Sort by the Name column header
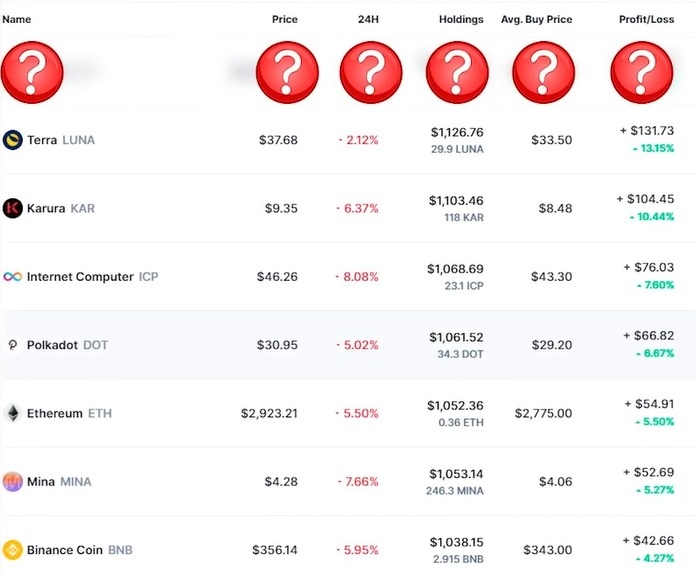The height and width of the screenshot is (573, 696). [x=17, y=19]
